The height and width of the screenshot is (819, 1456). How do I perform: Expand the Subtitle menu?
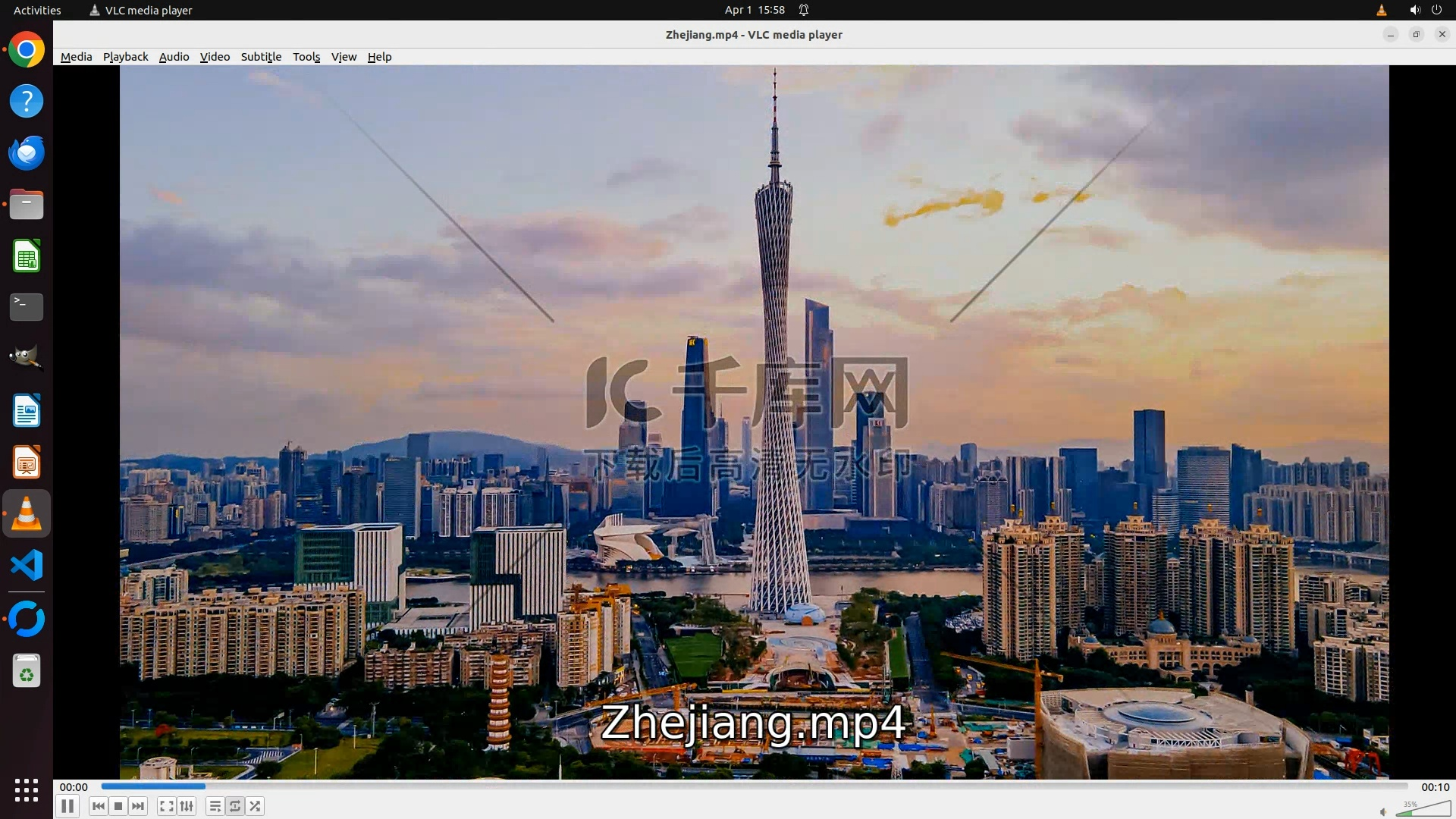point(261,57)
